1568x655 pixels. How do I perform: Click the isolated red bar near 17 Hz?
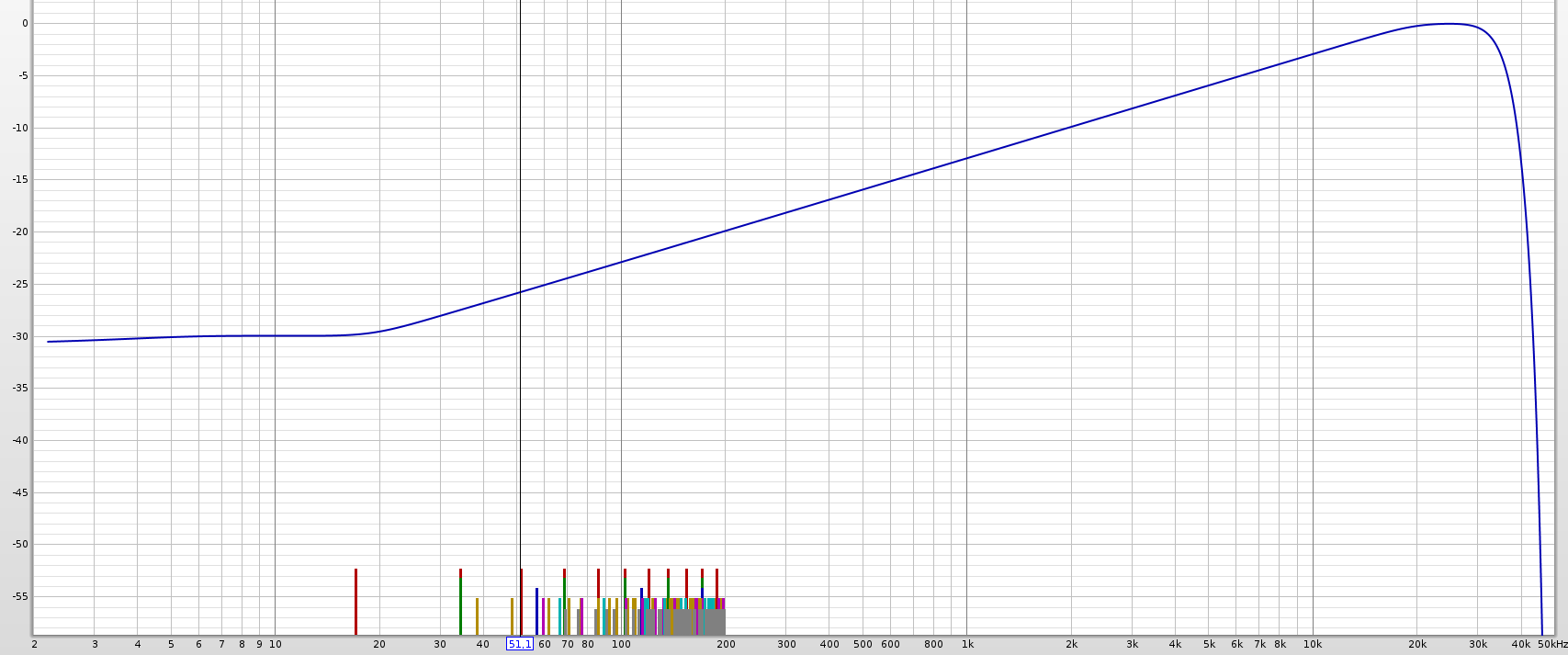[x=355, y=602]
